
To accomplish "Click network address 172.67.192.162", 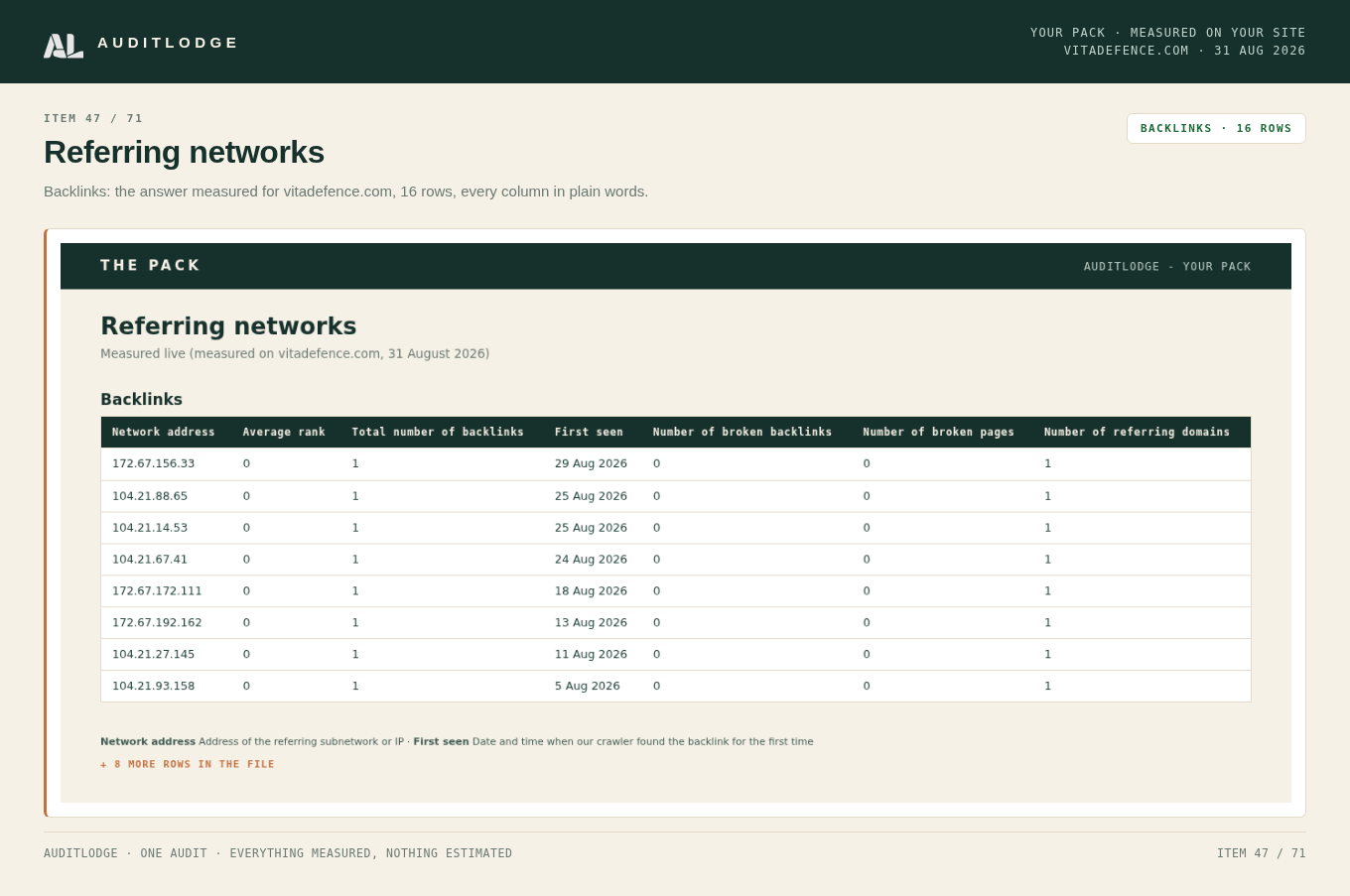I will tap(157, 623).
